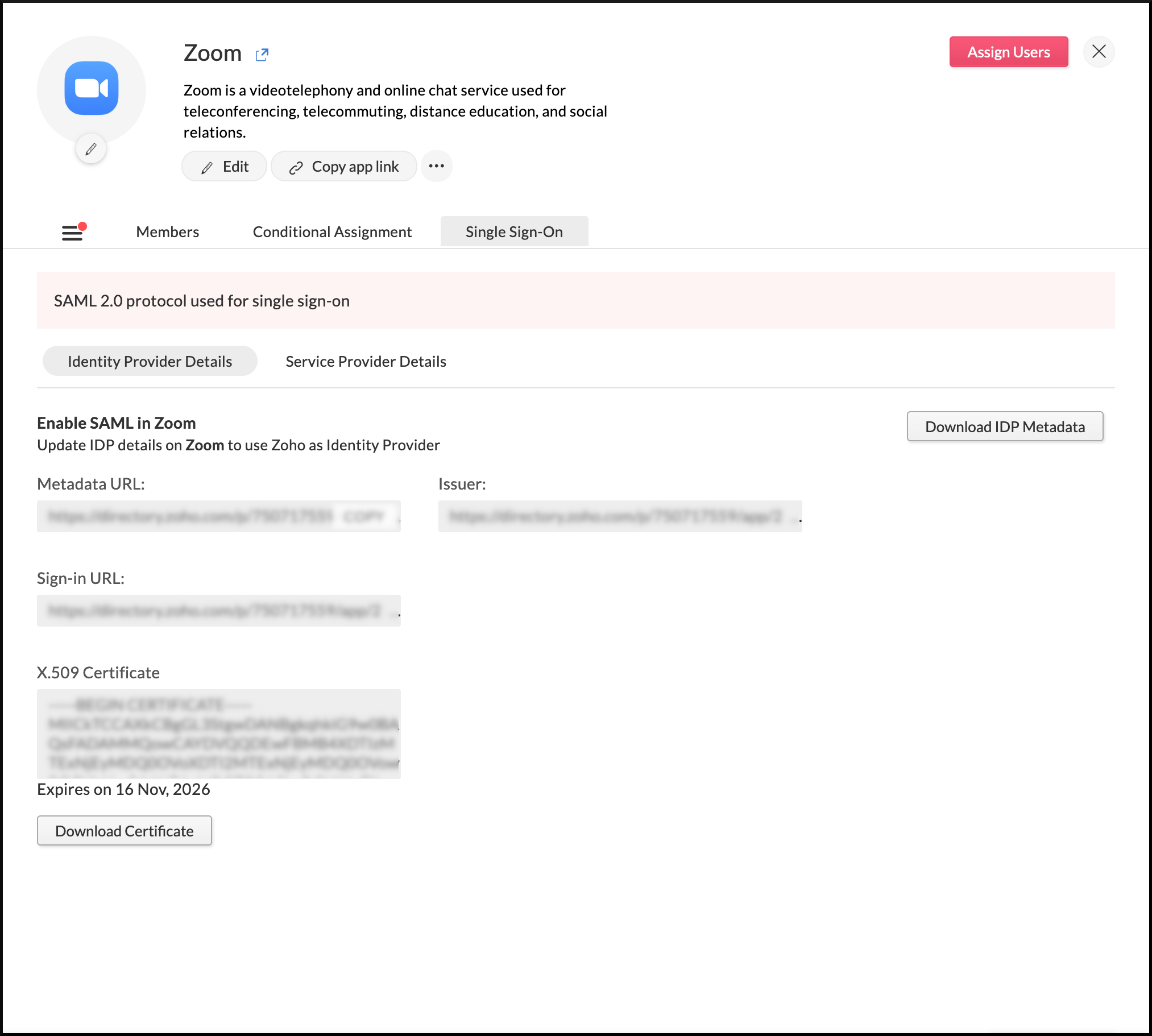Viewport: 1152px width, 1036px height.
Task: Select the Identity Provider Details sub-tab
Action: tap(150, 362)
